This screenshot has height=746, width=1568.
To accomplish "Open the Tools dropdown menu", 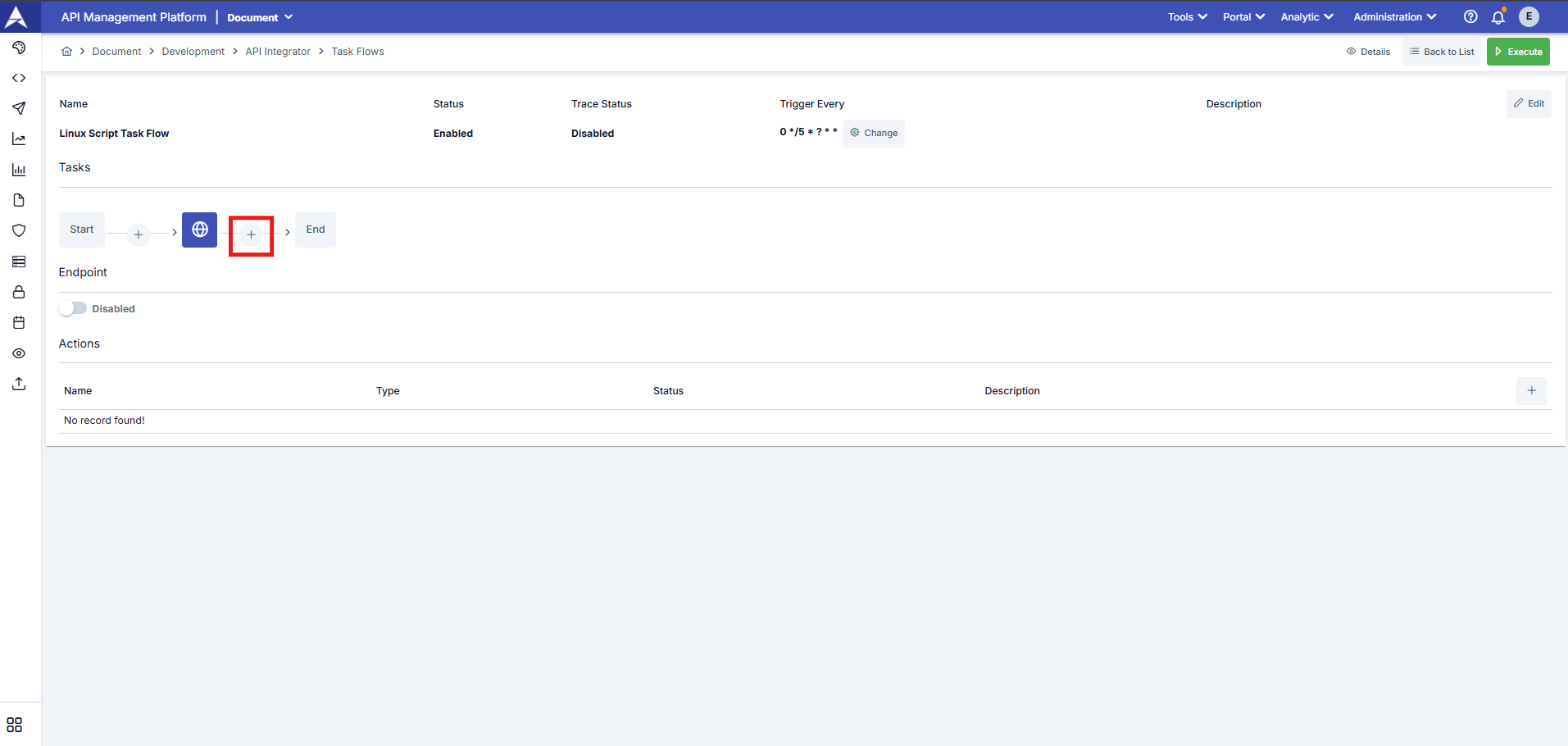I will 1187,17.
